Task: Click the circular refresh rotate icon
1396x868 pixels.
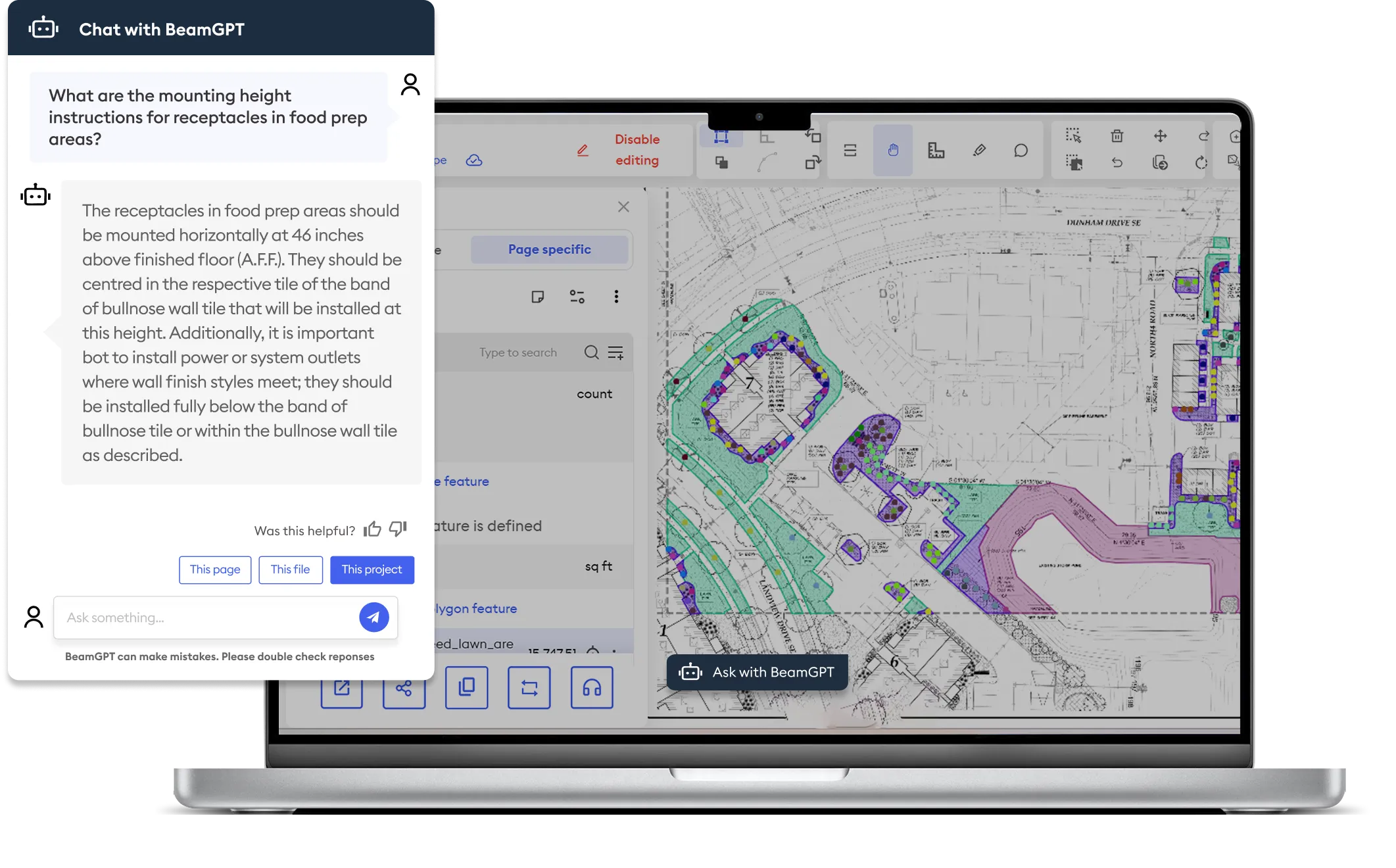Action: pos(1201,162)
